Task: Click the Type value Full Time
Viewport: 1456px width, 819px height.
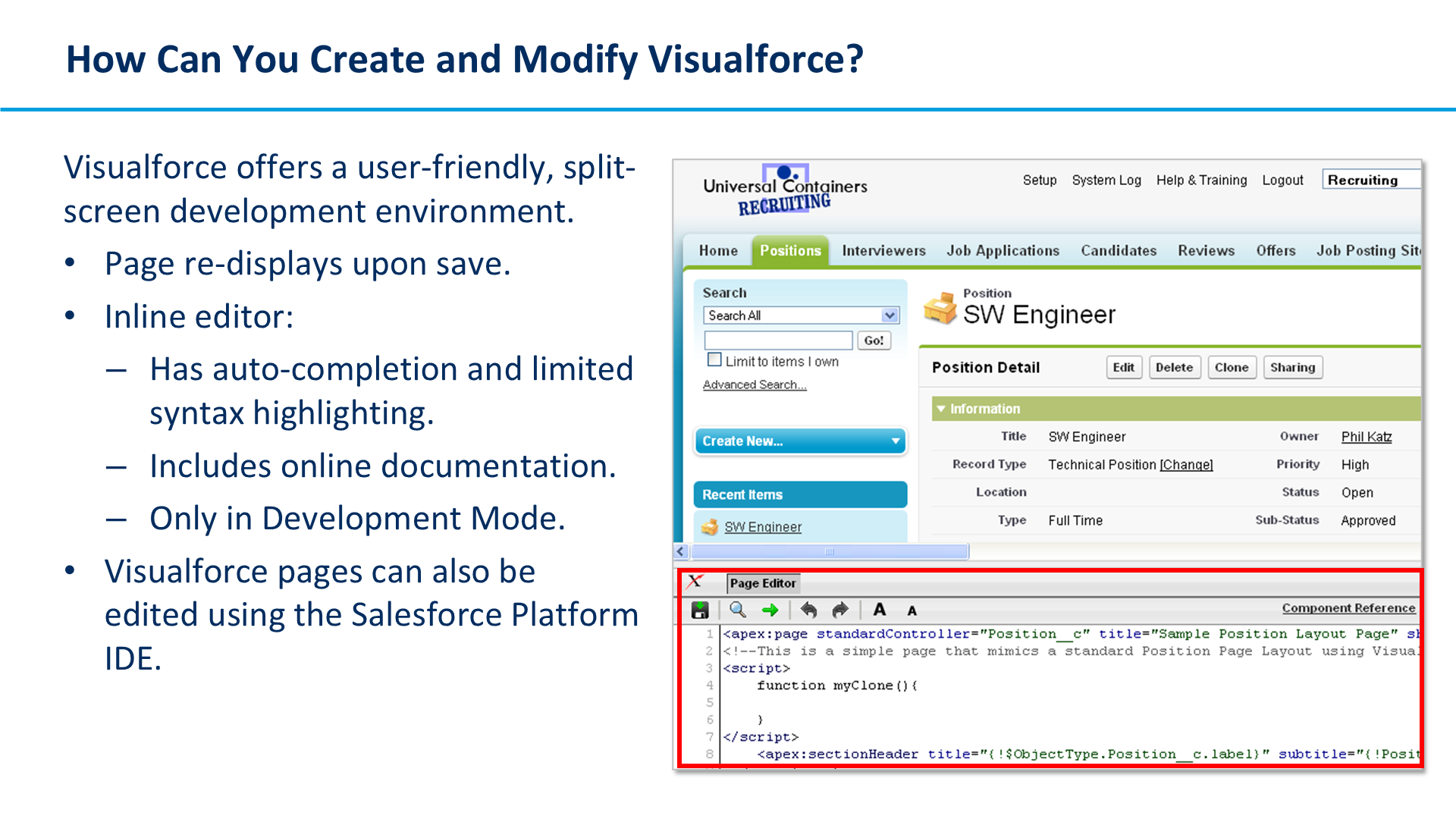Action: [x=1075, y=520]
